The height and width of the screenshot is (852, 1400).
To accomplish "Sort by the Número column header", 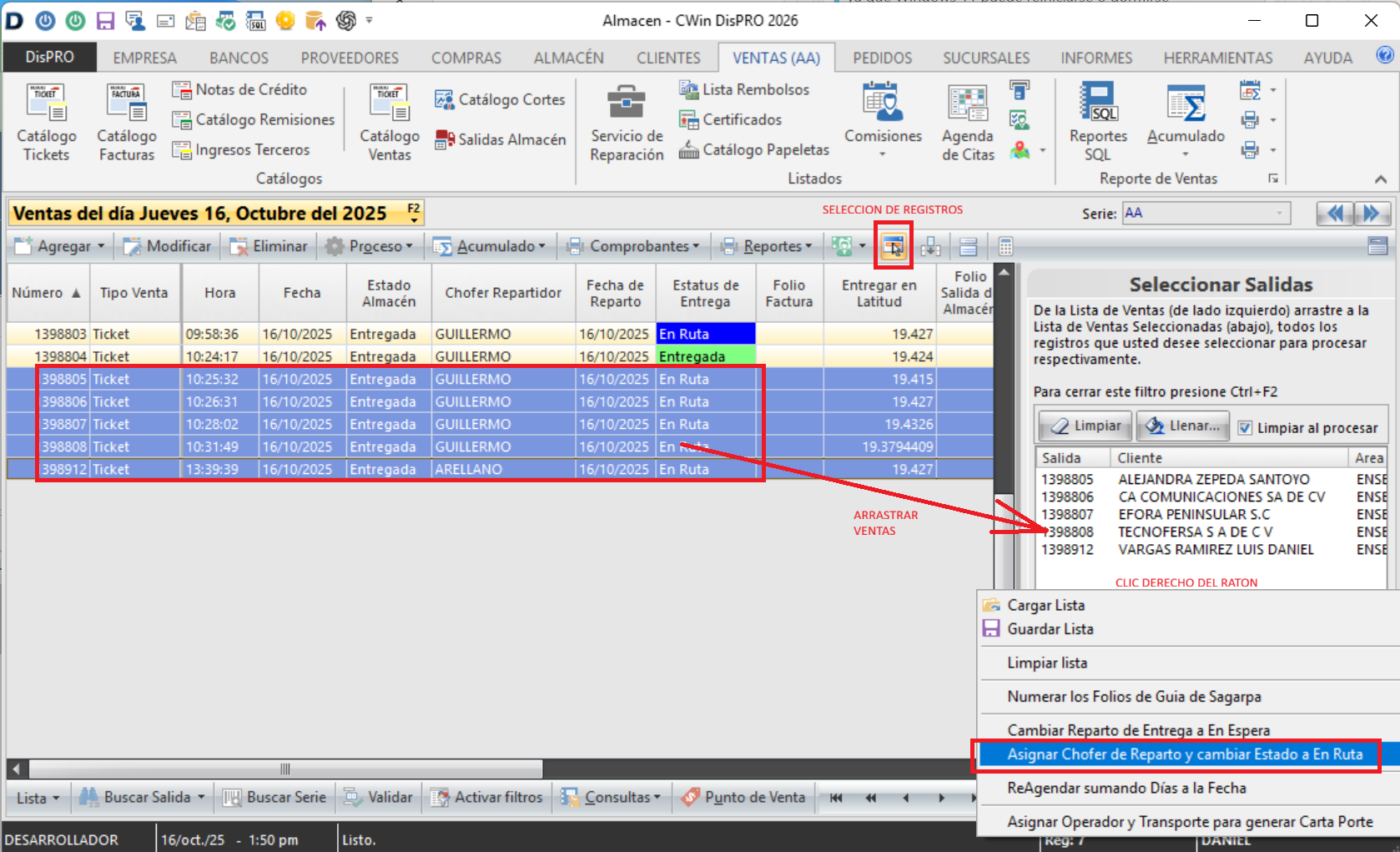I will pyautogui.click(x=47, y=293).
